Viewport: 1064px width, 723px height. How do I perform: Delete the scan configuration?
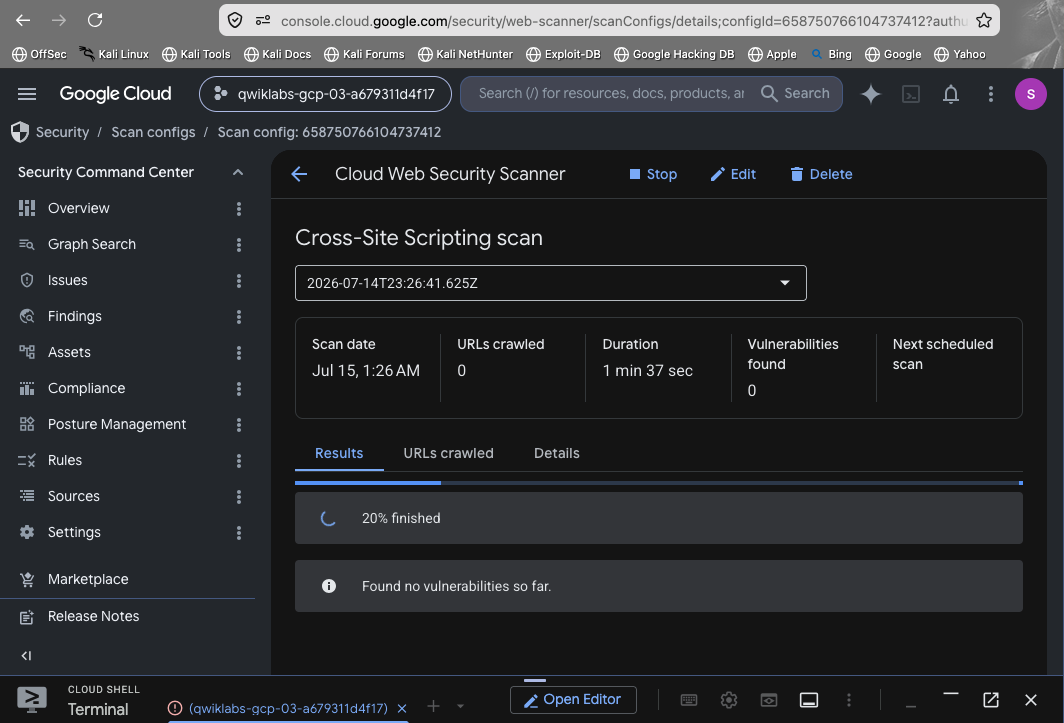click(821, 174)
